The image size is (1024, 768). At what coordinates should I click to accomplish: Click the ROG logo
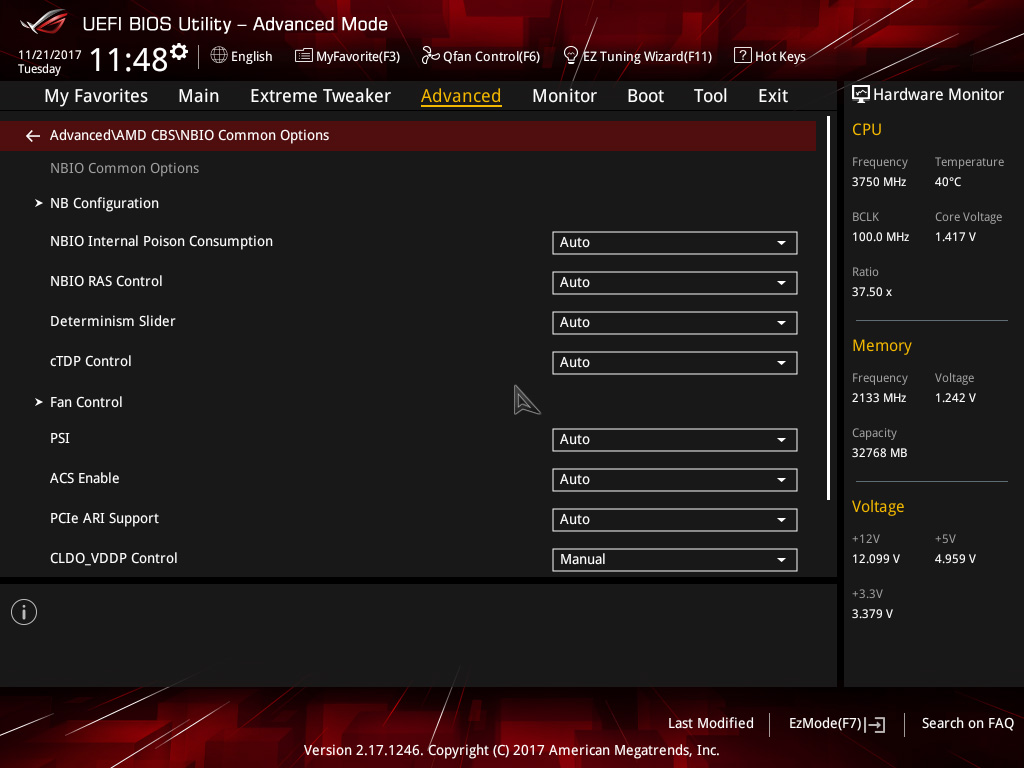[x=43, y=23]
